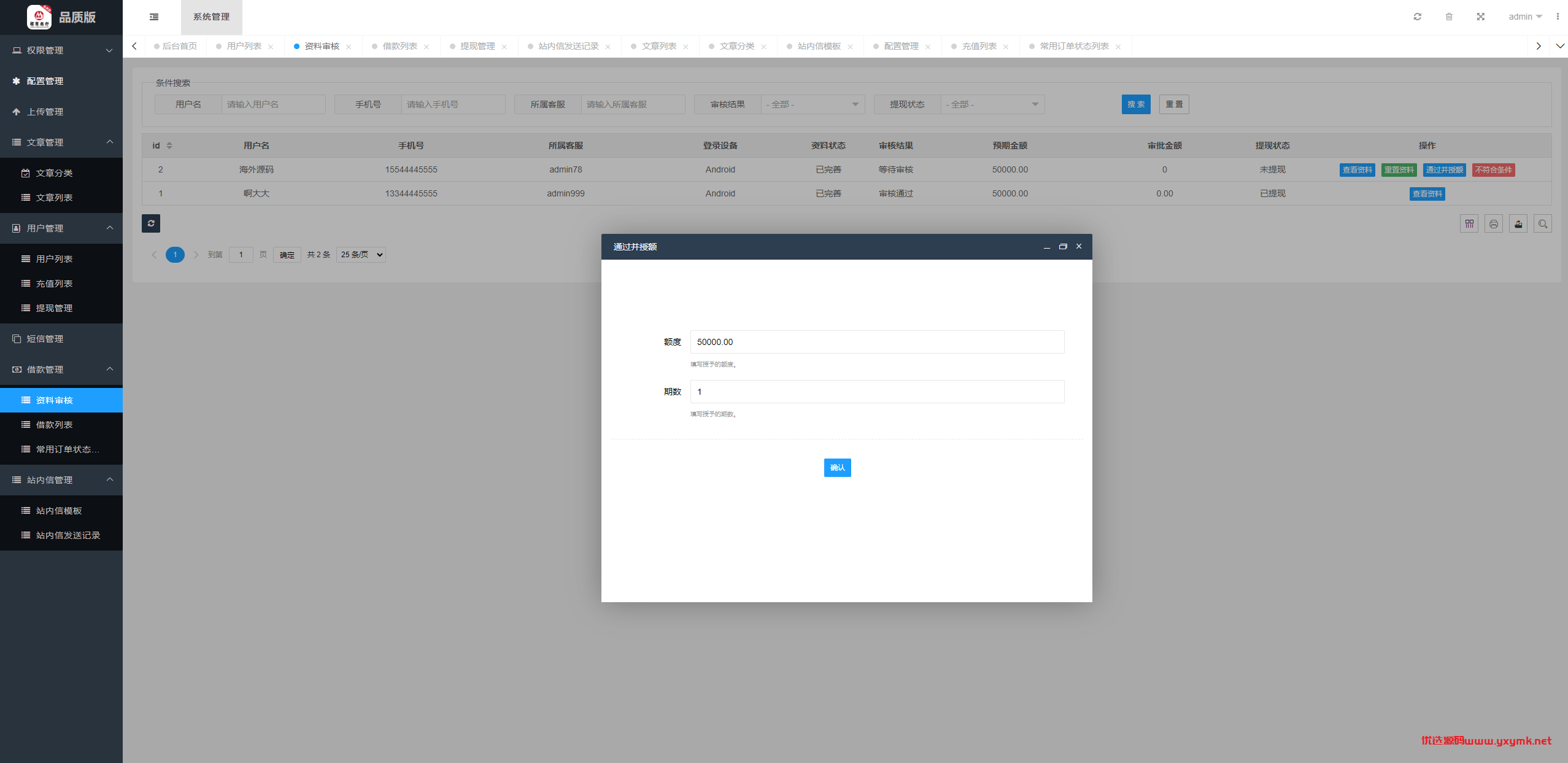Viewport: 1568px width, 763px height.
Task: Close the 用户列表 tab
Action: tap(271, 47)
